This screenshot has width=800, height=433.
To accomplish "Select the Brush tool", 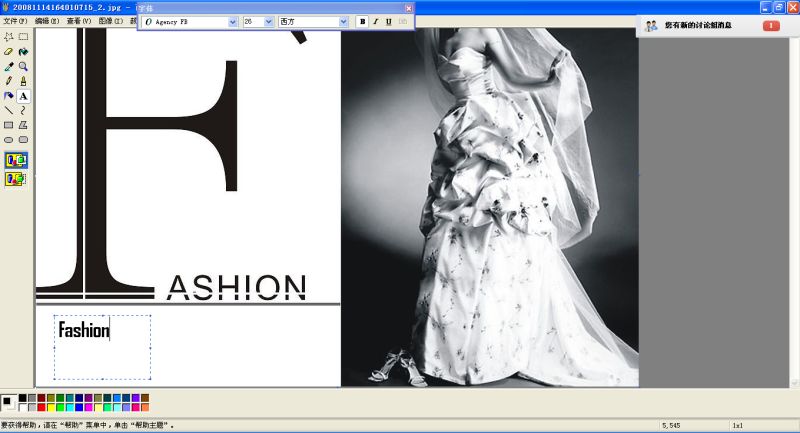I will tap(23, 81).
